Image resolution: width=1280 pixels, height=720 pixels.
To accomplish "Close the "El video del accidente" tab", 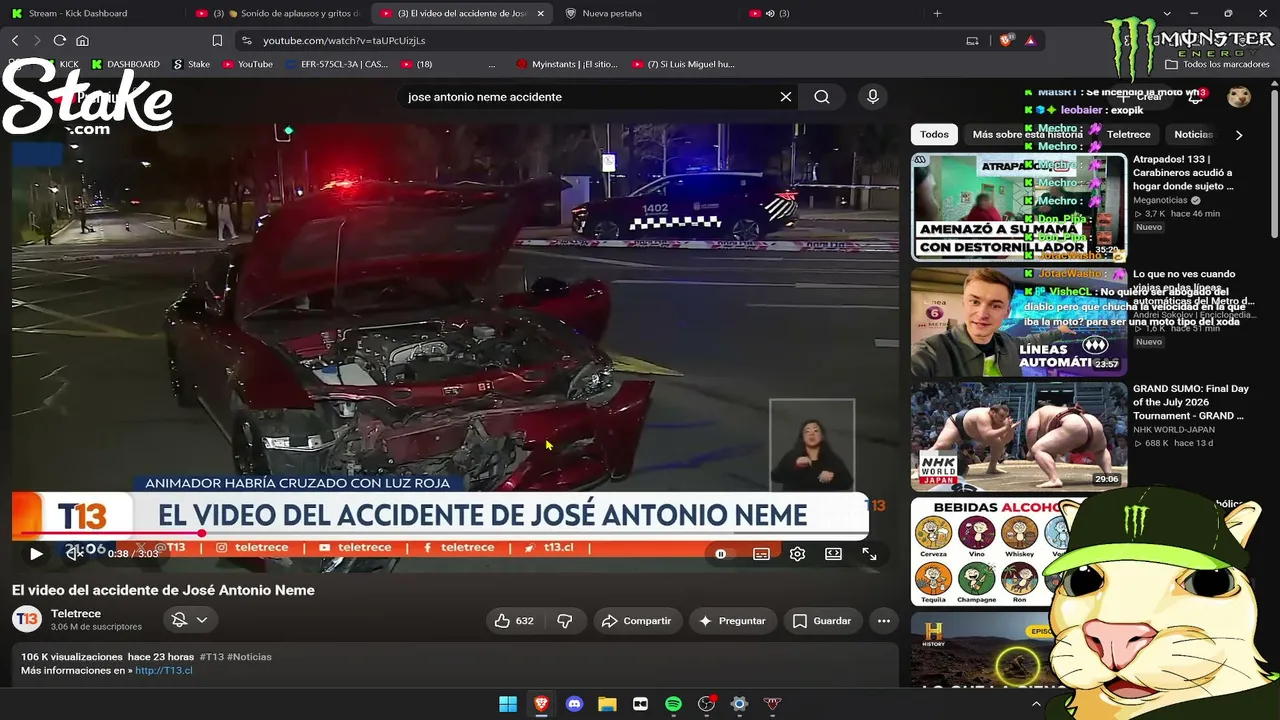I will [x=541, y=13].
